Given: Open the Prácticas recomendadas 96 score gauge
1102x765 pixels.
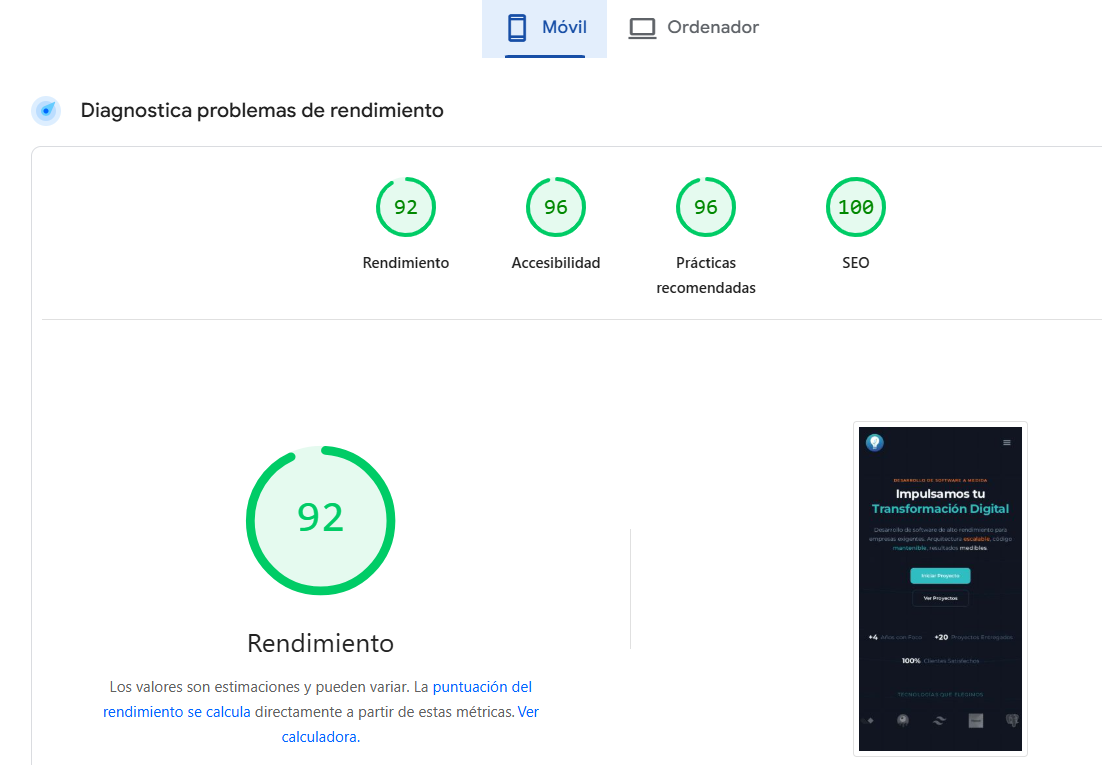Looking at the screenshot, I should tap(705, 208).
